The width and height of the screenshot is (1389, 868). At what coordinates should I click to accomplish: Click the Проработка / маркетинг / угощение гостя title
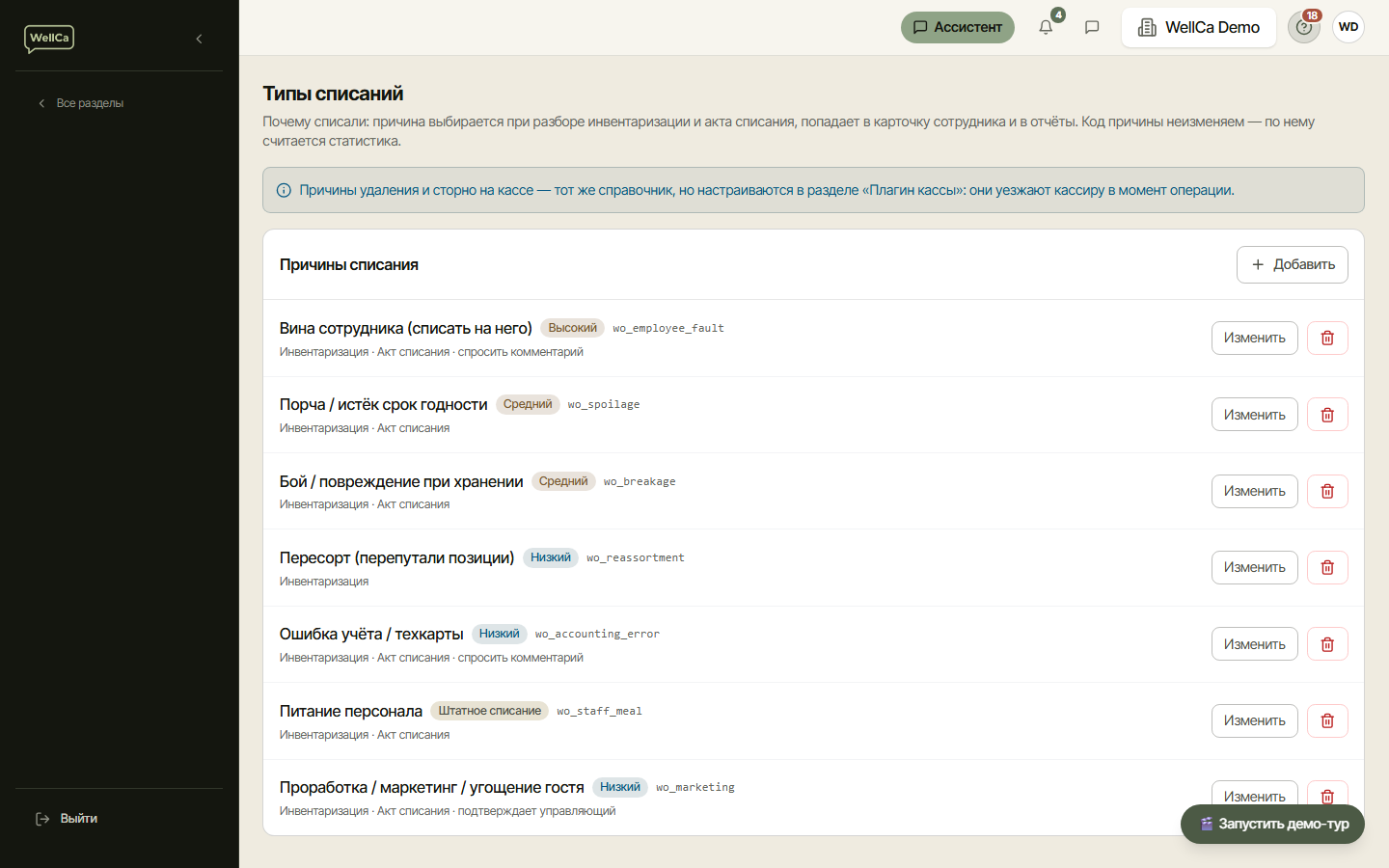(x=432, y=787)
